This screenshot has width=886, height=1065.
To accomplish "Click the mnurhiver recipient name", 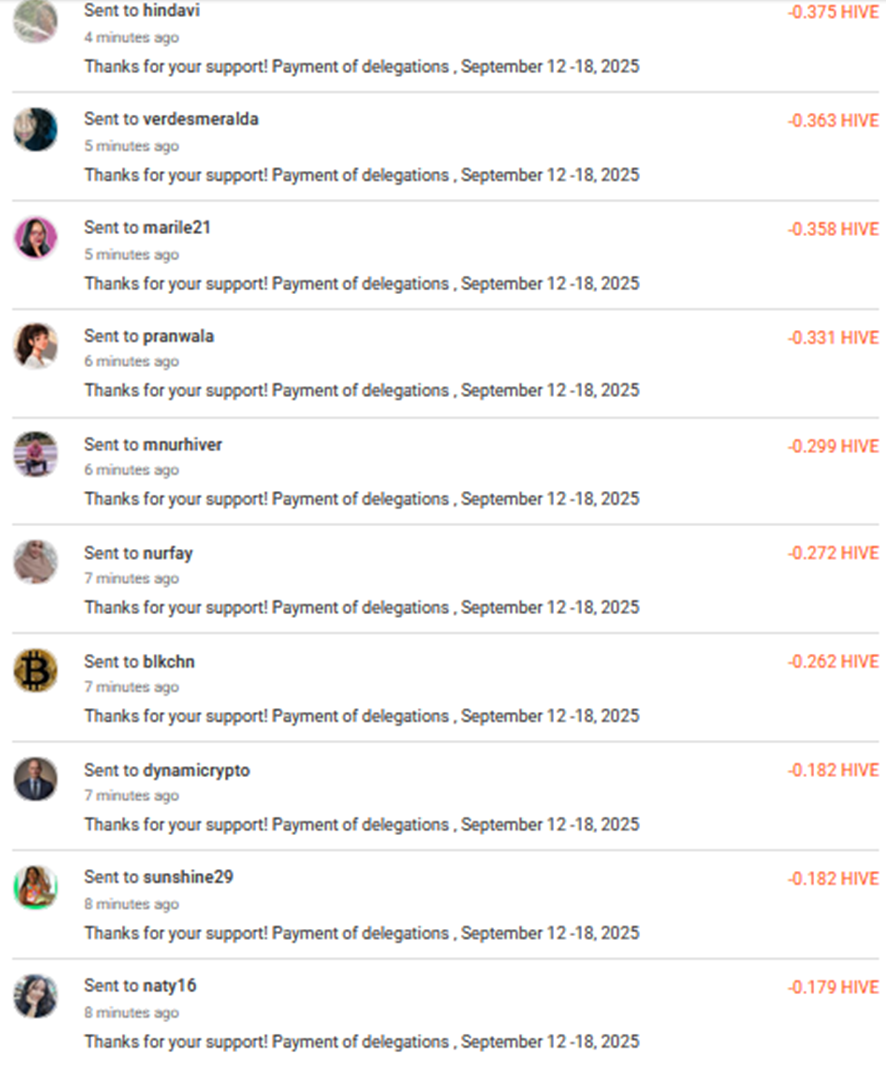I will click(183, 444).
